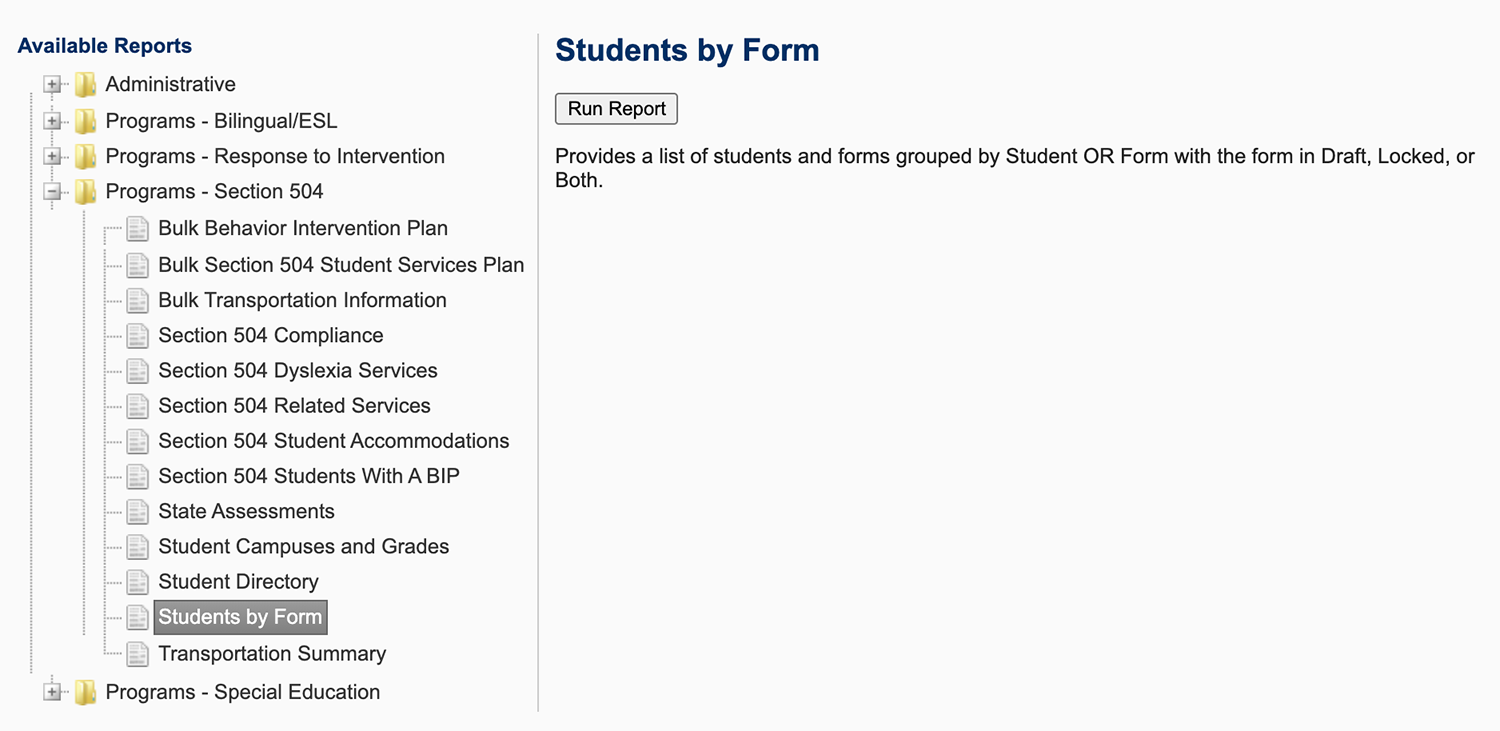Viewport: 1500px width, 731px height.
Task: Open Section 504 Students With A BIP
Action: click(x=308, y=476)
